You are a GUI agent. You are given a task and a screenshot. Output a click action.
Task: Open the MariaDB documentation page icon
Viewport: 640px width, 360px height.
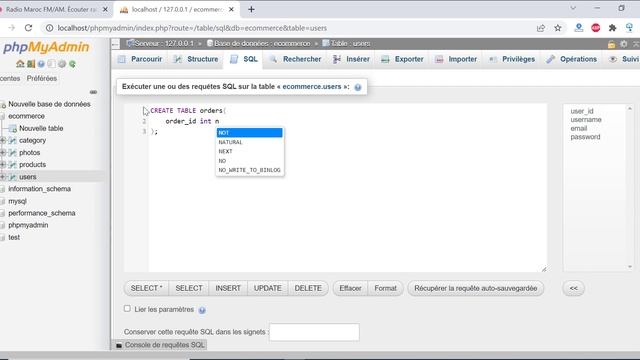[51, 64]
